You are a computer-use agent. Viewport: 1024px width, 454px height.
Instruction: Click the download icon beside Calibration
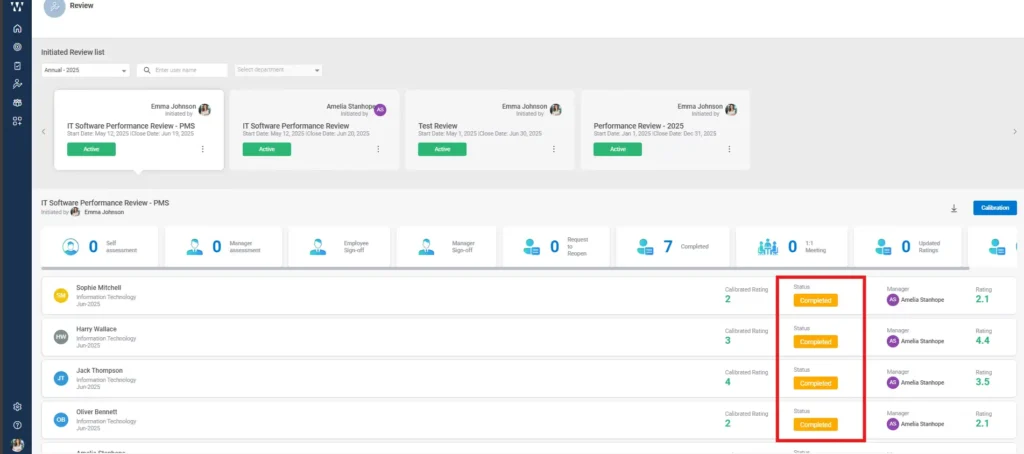[953, 208]
